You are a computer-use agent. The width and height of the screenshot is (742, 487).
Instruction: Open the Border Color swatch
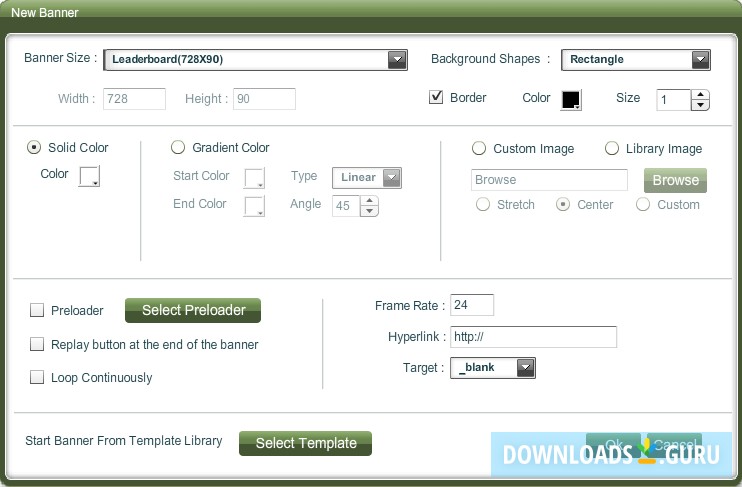571,100
